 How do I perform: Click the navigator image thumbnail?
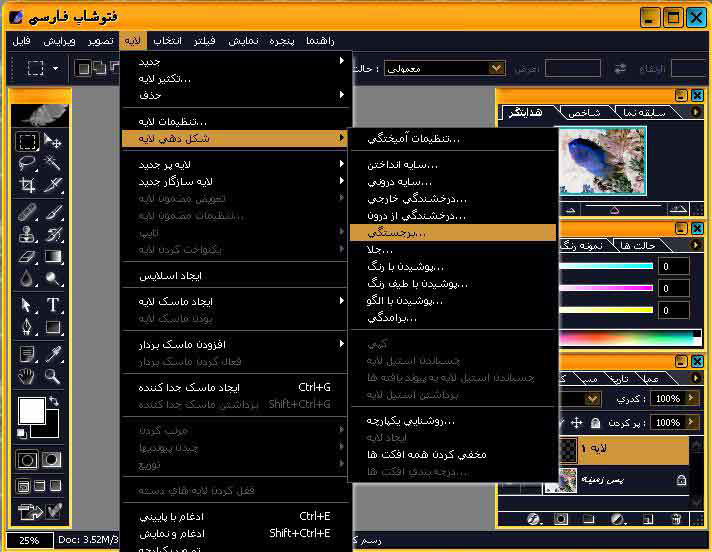coord(602,161)
